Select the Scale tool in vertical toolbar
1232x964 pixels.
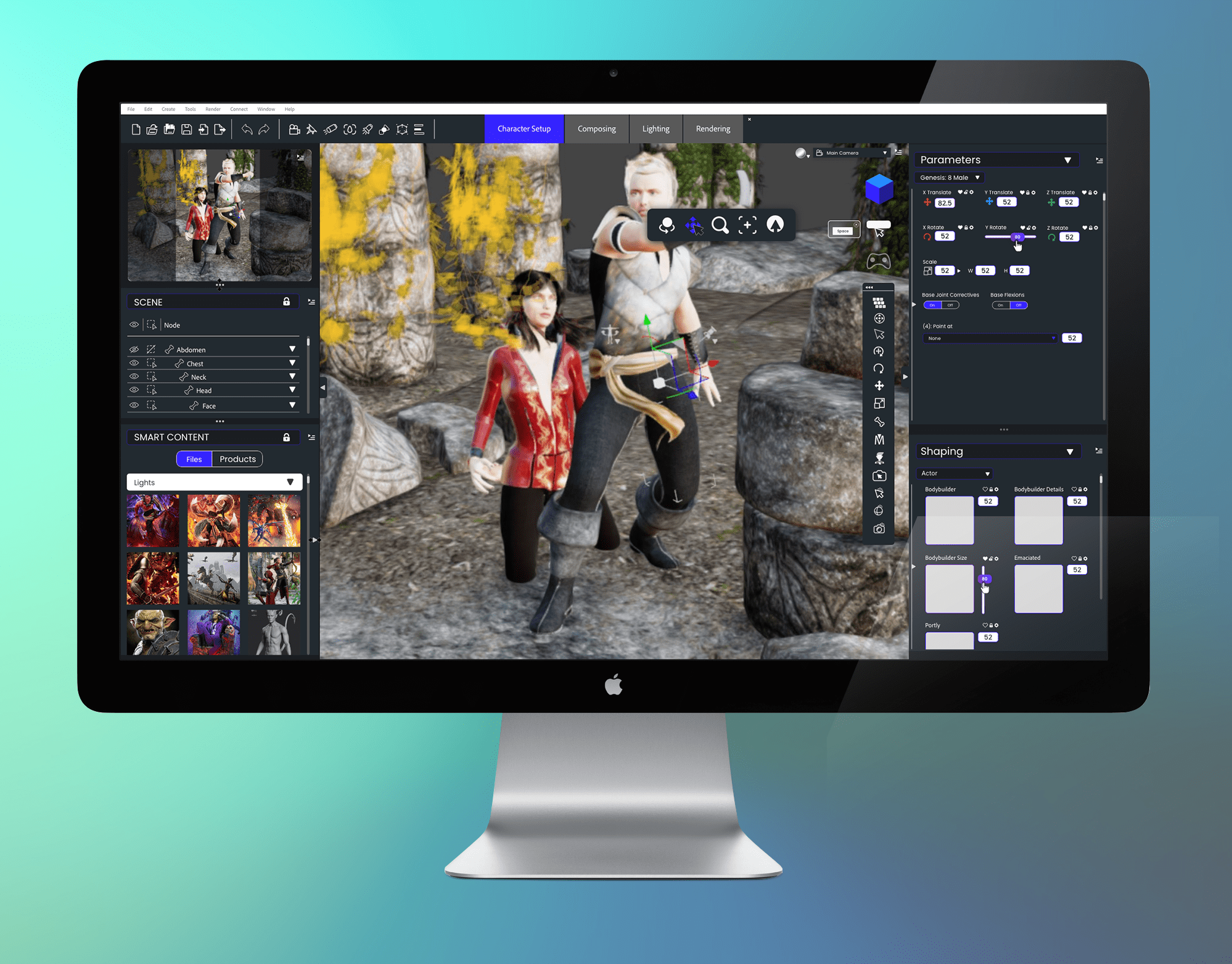point(879,403)
